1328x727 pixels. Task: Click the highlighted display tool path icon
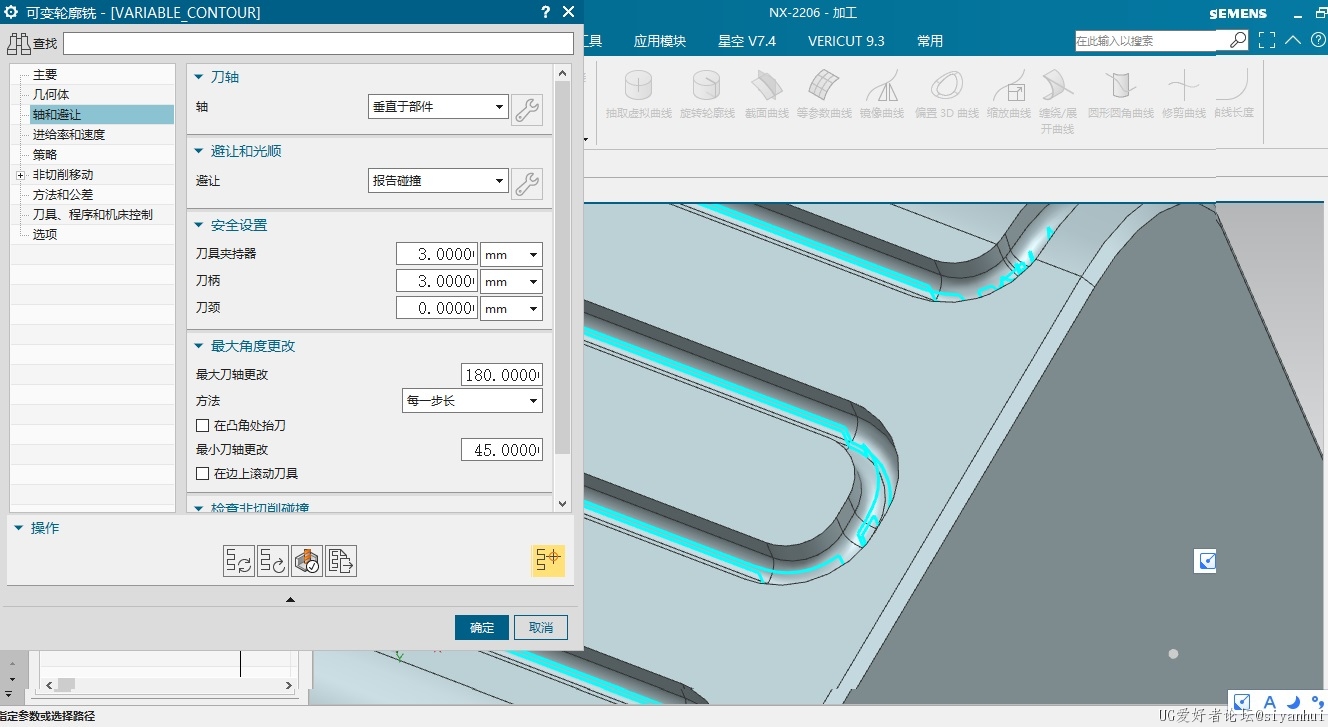[x=548, y=561]
